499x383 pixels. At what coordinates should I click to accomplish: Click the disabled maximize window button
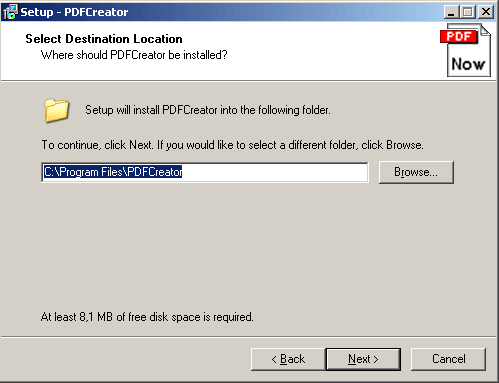(x=468, y=12)
